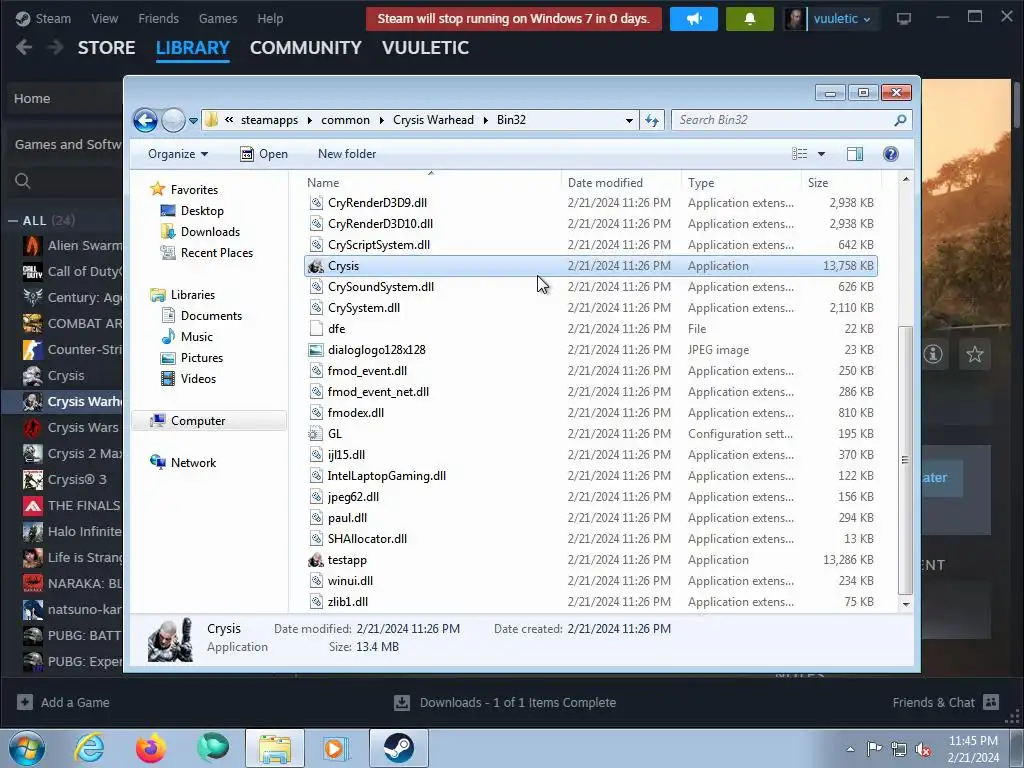This screenshot has height=768, width=1024.
Task: Open Firefox from the taskbar
Action: (151, 748)
